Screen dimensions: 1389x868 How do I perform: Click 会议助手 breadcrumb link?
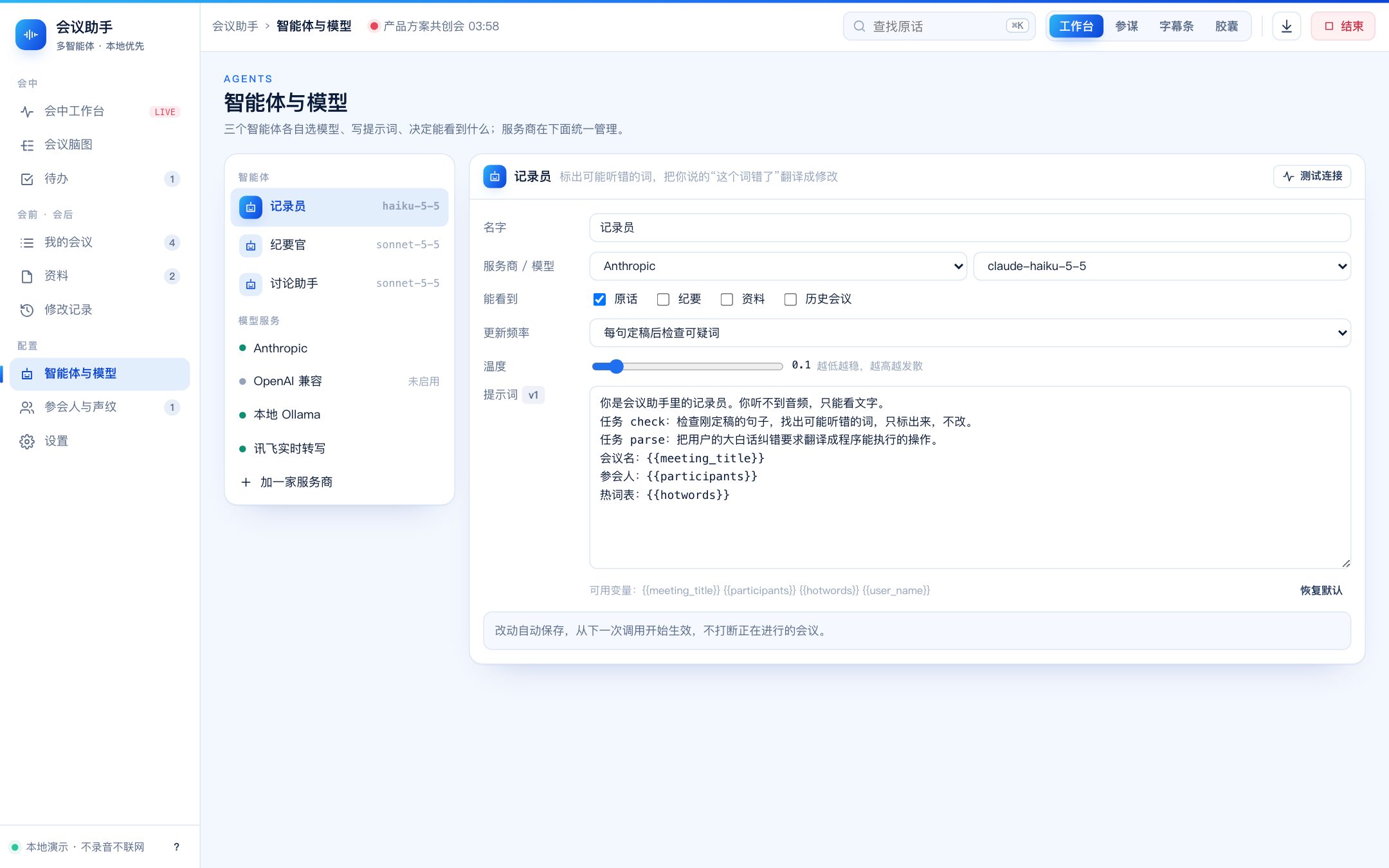pyautogui.click(x=235, y=26)
